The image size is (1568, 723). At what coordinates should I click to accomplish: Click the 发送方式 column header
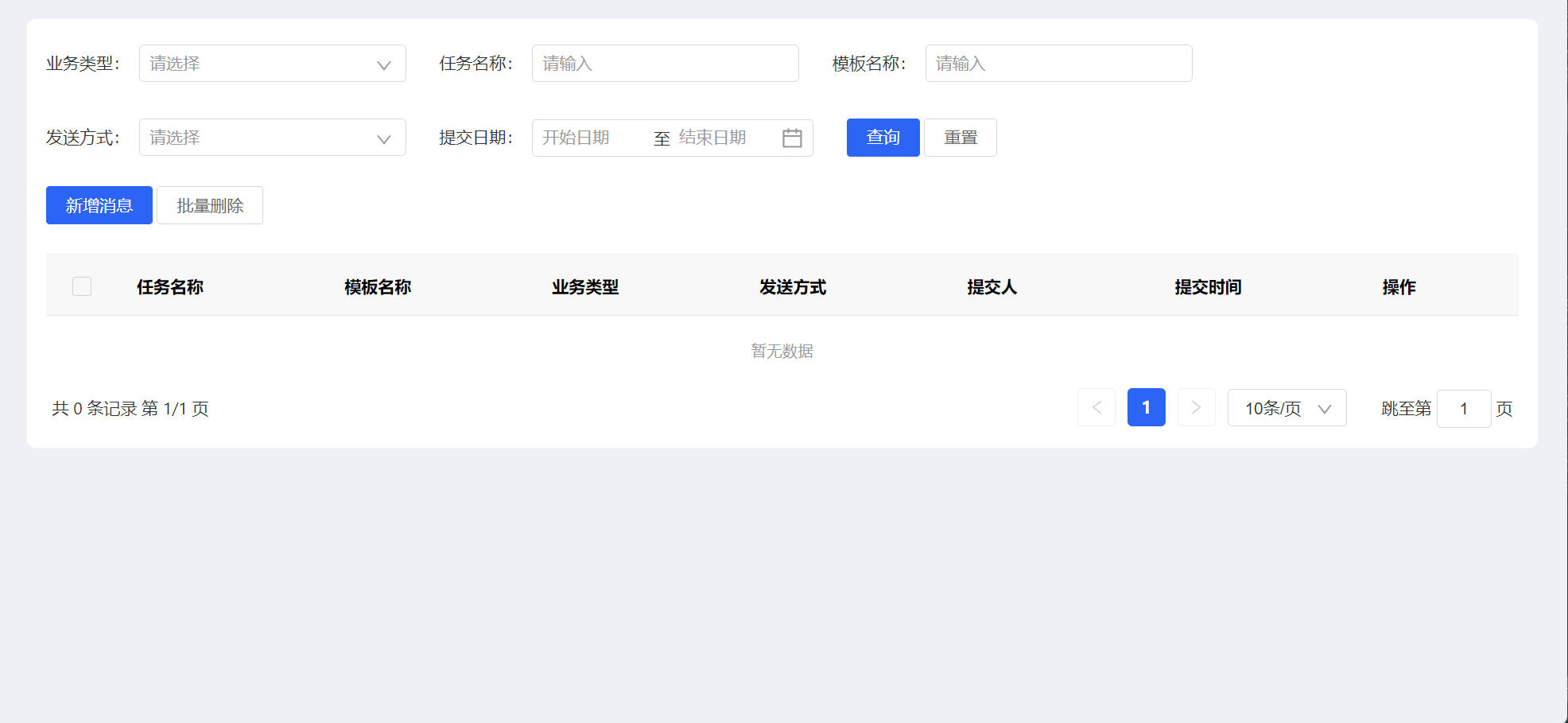(793, 287)
